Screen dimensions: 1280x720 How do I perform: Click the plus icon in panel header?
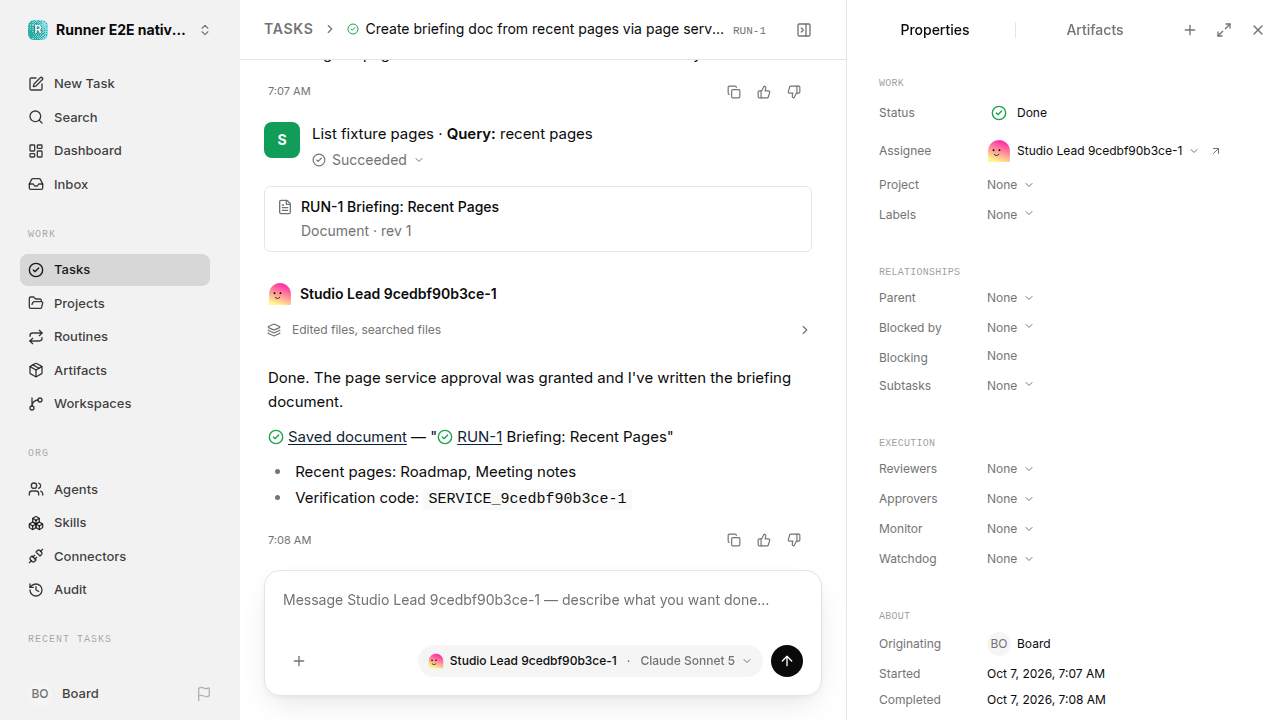click(1190, 30)
